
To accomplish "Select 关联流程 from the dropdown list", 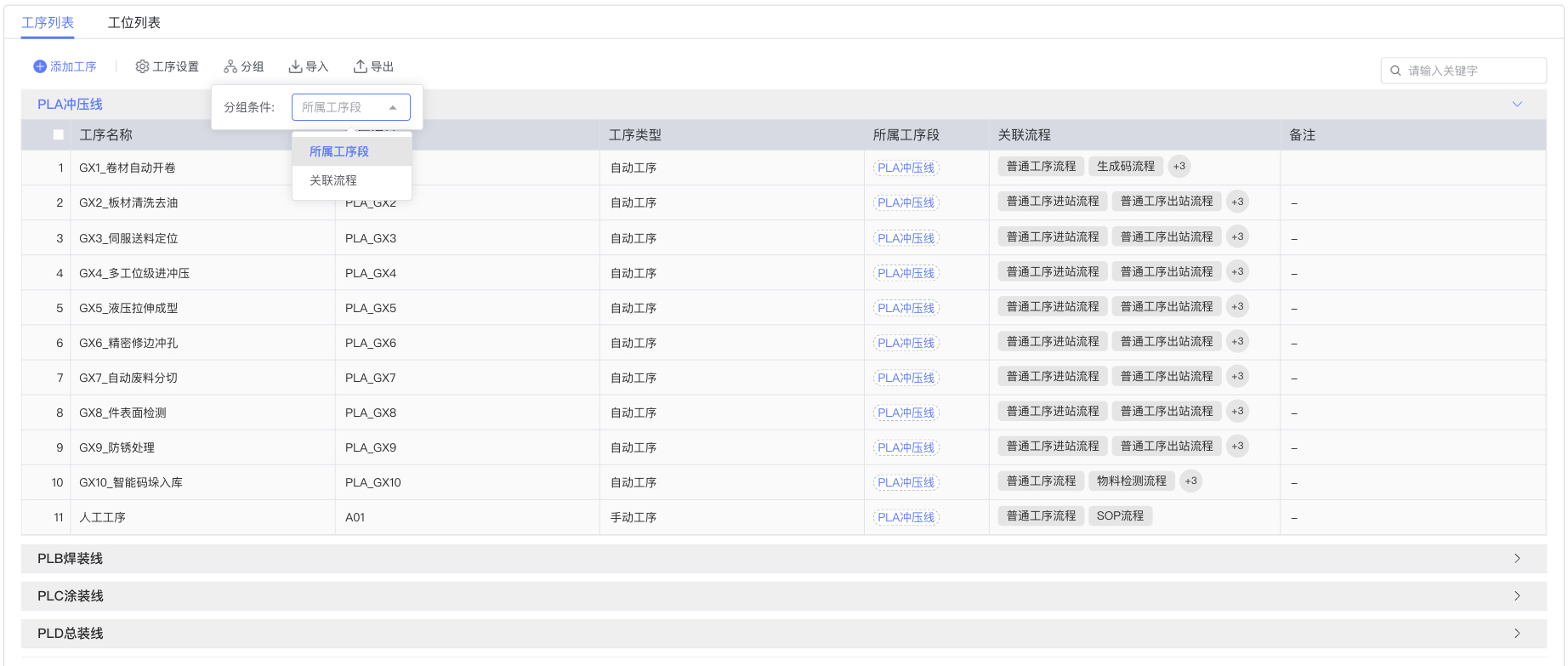I will [x=333, y=180].
